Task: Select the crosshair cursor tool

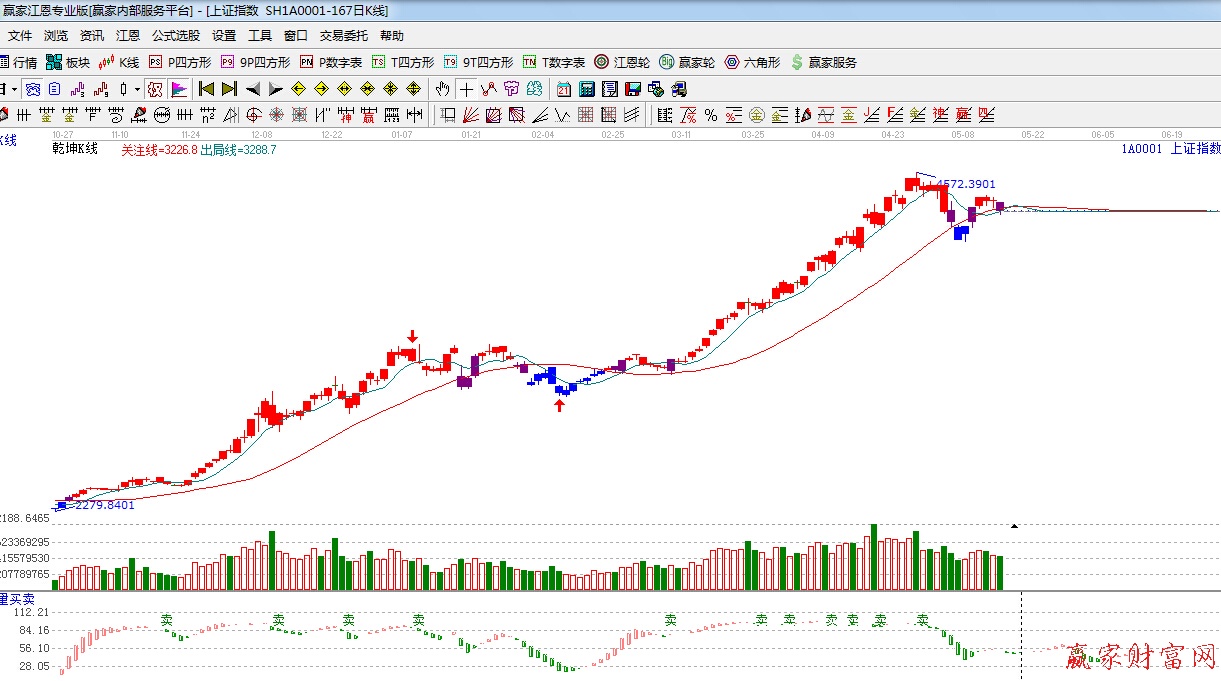Action: [466, 89]
